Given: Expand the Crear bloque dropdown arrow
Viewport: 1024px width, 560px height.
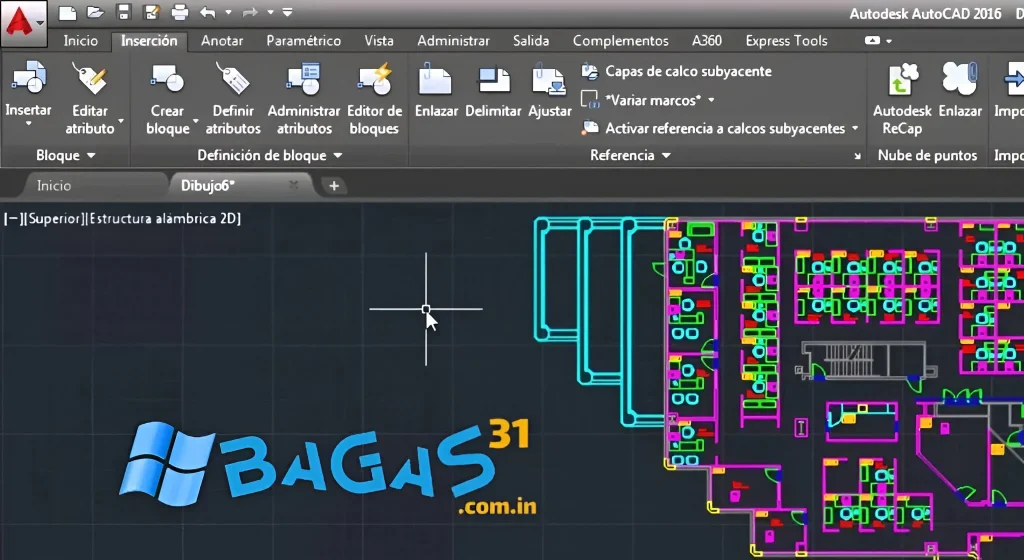Looking at the screenshot, I should coord(195,121).
